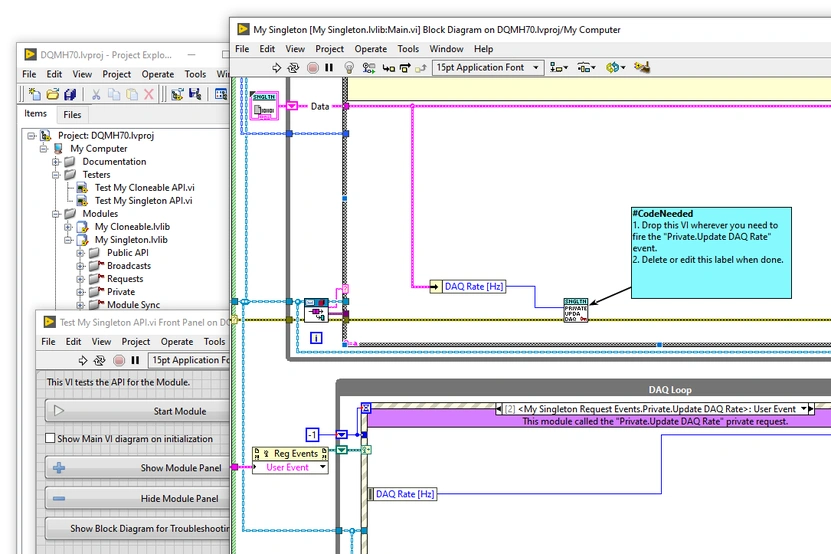This screenshot has height=554, width=831.
Task: Open Operate menu in Project Explorer window
Action: tap(157, 74)
